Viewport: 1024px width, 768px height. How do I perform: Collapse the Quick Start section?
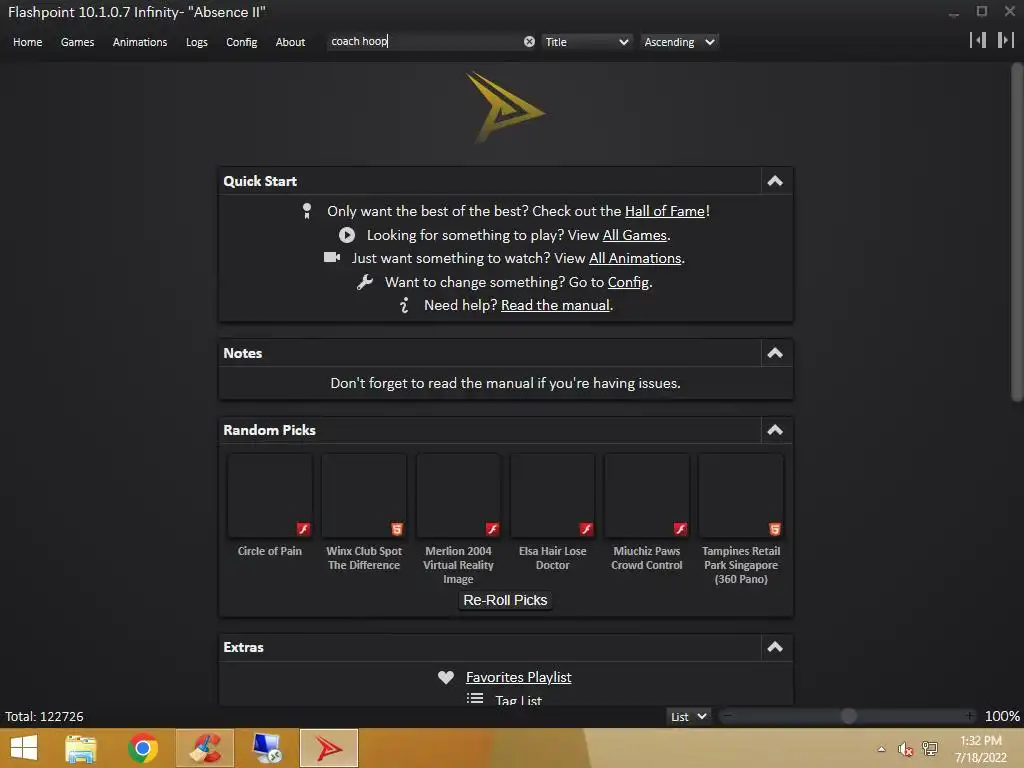[x=775, y=181]
